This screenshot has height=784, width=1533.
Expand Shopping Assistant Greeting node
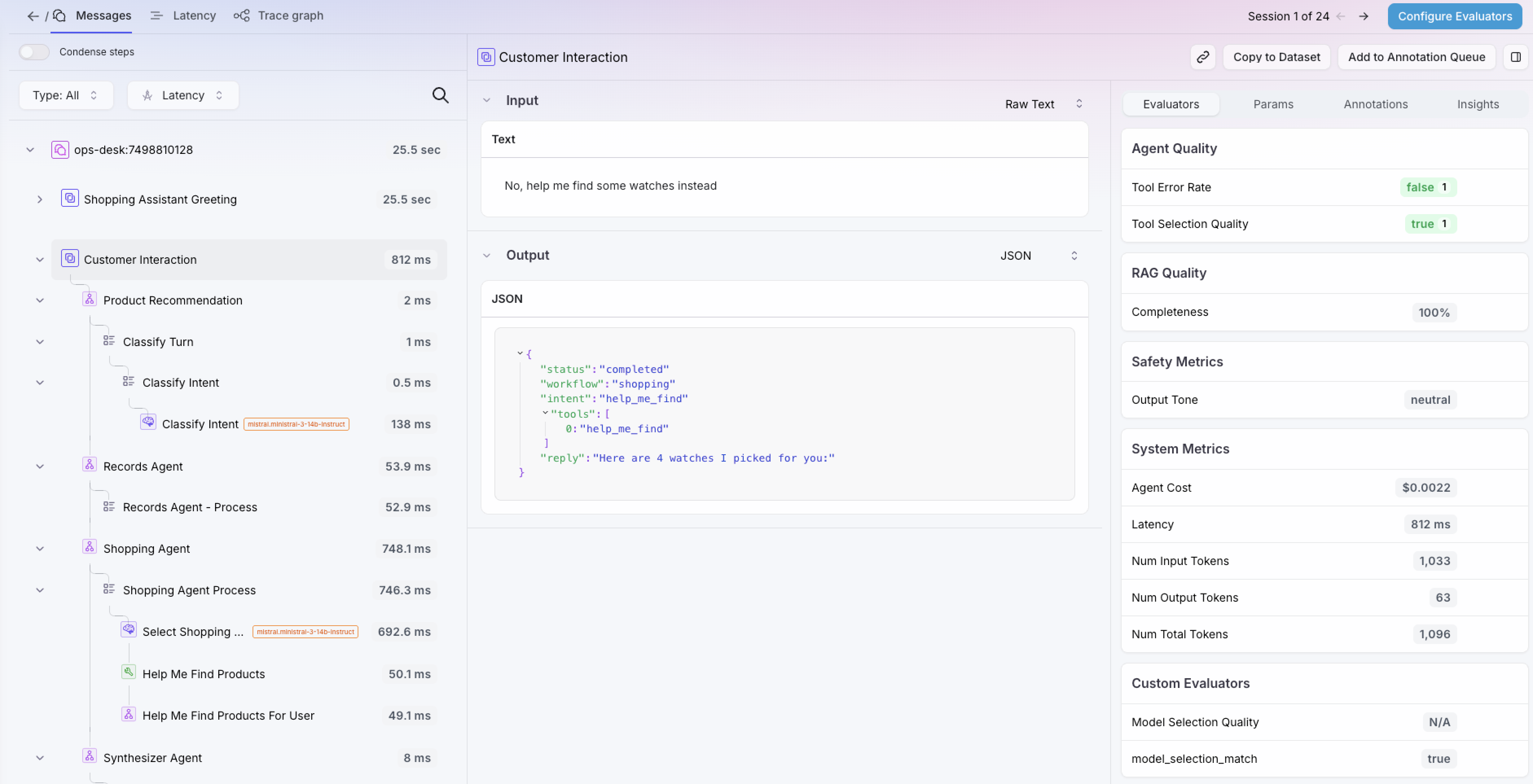coord(40,199)
